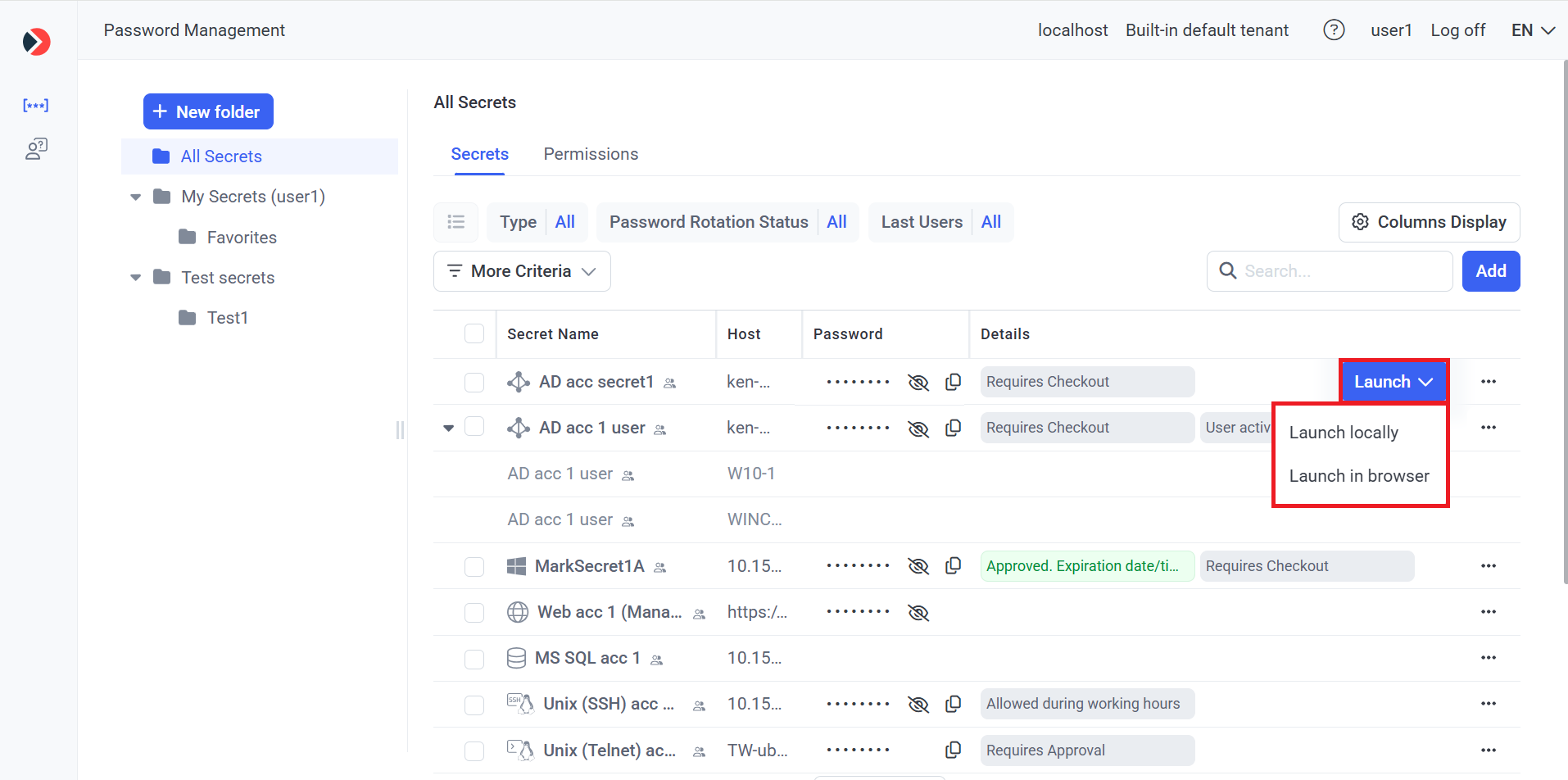Tick the checkbox for AD acc secret1

(x=474, y=383)
